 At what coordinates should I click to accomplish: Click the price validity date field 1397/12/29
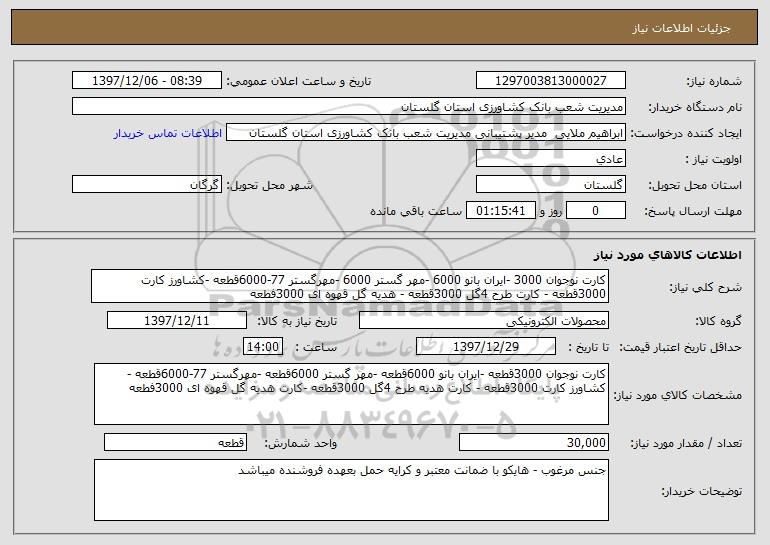(x=486, y=346)
